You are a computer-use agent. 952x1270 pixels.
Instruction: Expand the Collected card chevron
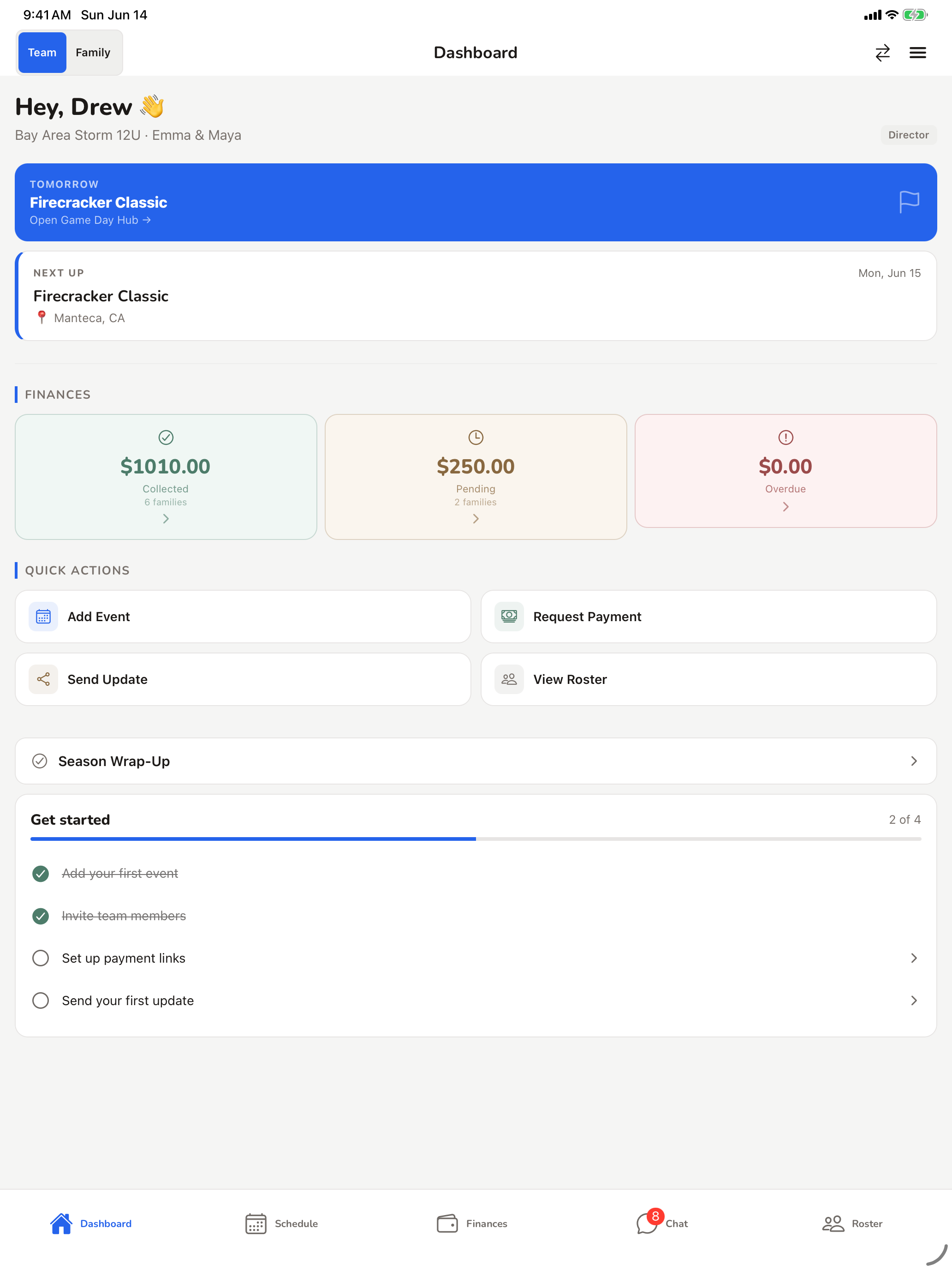pos(166,518)
